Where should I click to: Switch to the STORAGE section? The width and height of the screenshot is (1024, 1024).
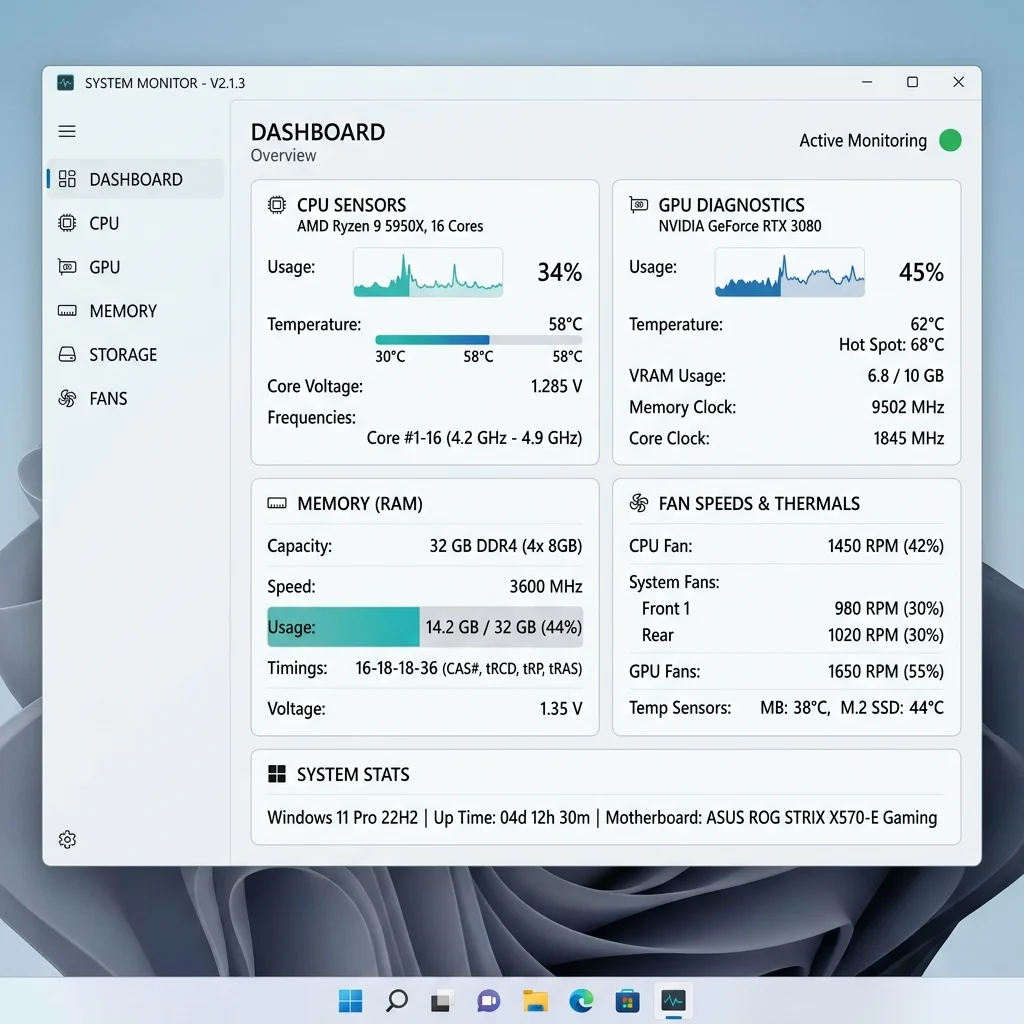136,354
